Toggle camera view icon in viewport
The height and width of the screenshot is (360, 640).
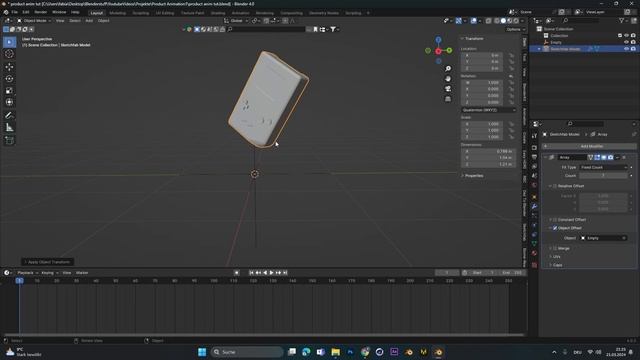click(448, 89)
